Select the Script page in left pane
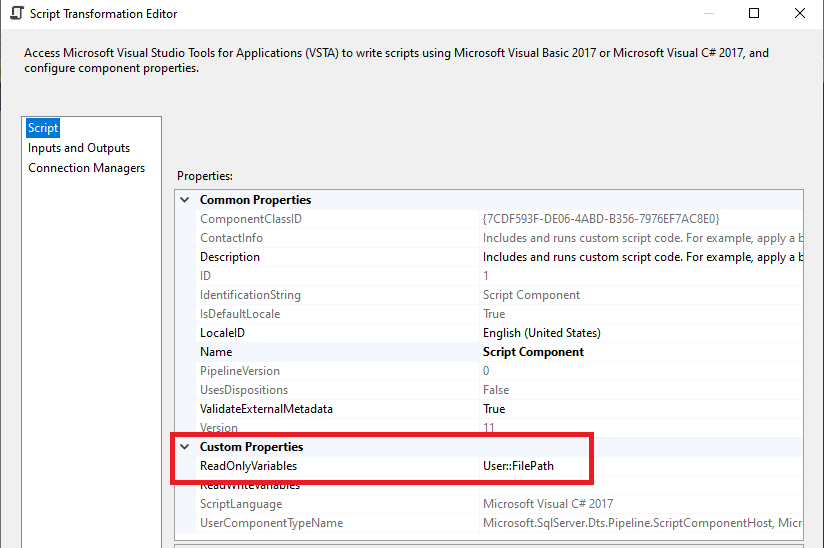826x548 pixels. click(x=44, y=128)
